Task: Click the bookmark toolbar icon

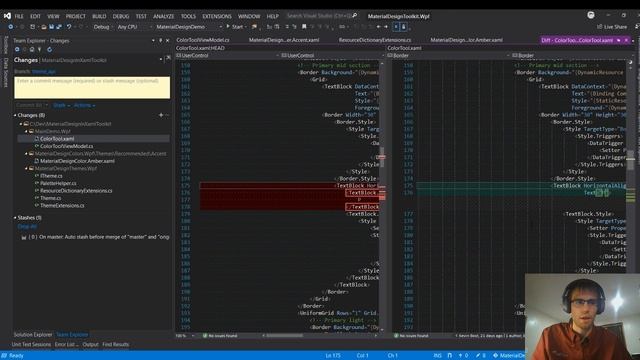Action: click(304, 27)
